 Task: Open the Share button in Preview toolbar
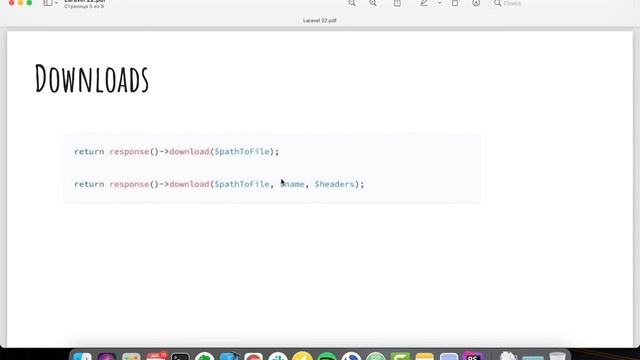pos(397,3)
